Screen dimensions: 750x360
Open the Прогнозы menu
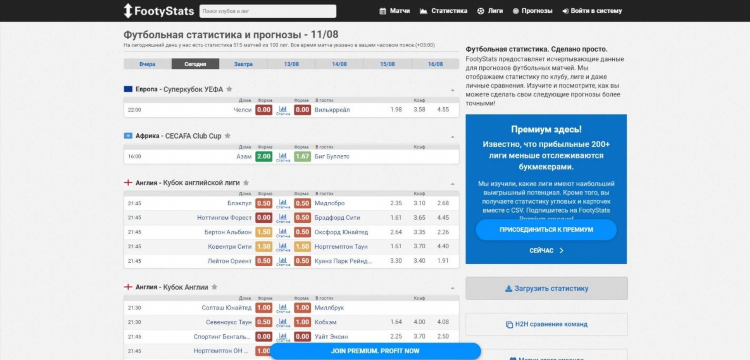click(x=532, y=11)
